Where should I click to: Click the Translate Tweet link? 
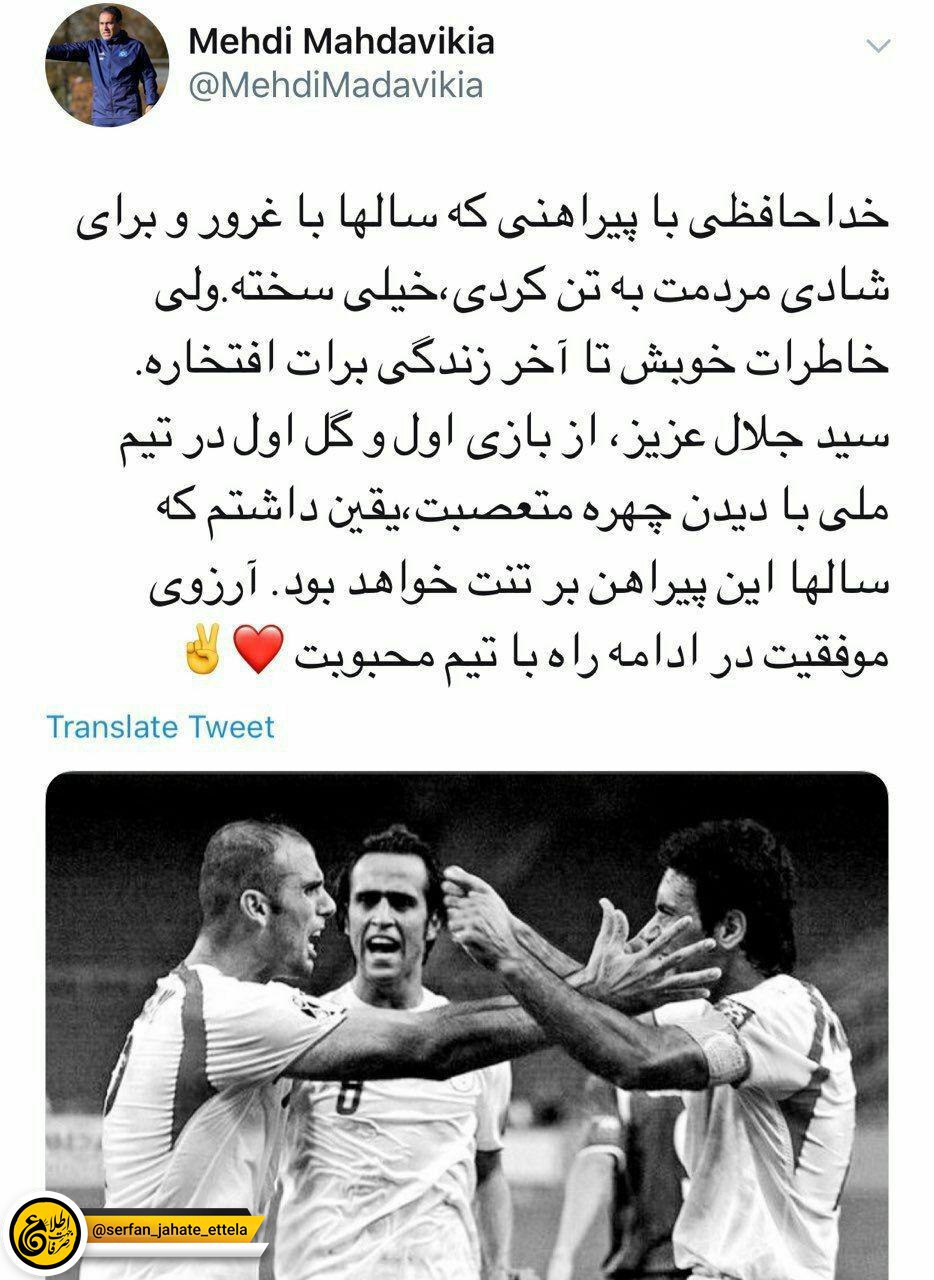[160, 726]
